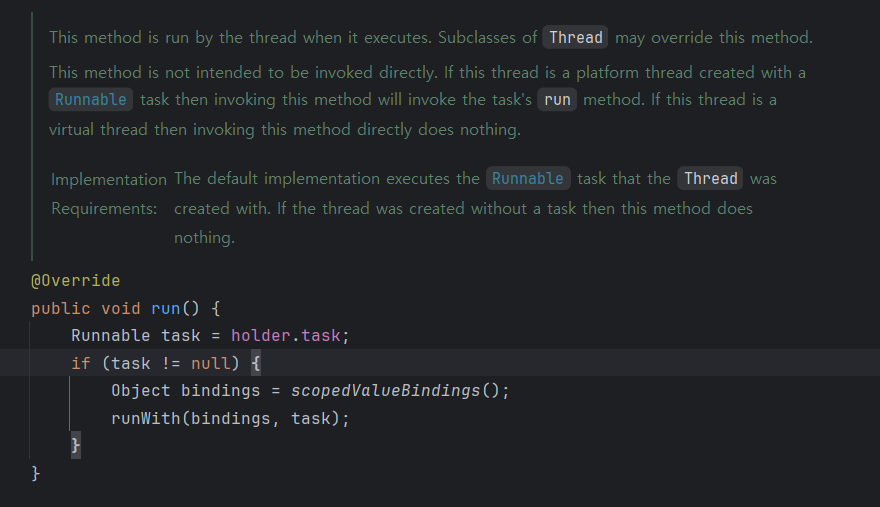Click the text 'virtual thread then invoking'
This screenshot has width=880, height=507.
pos(152,130)
